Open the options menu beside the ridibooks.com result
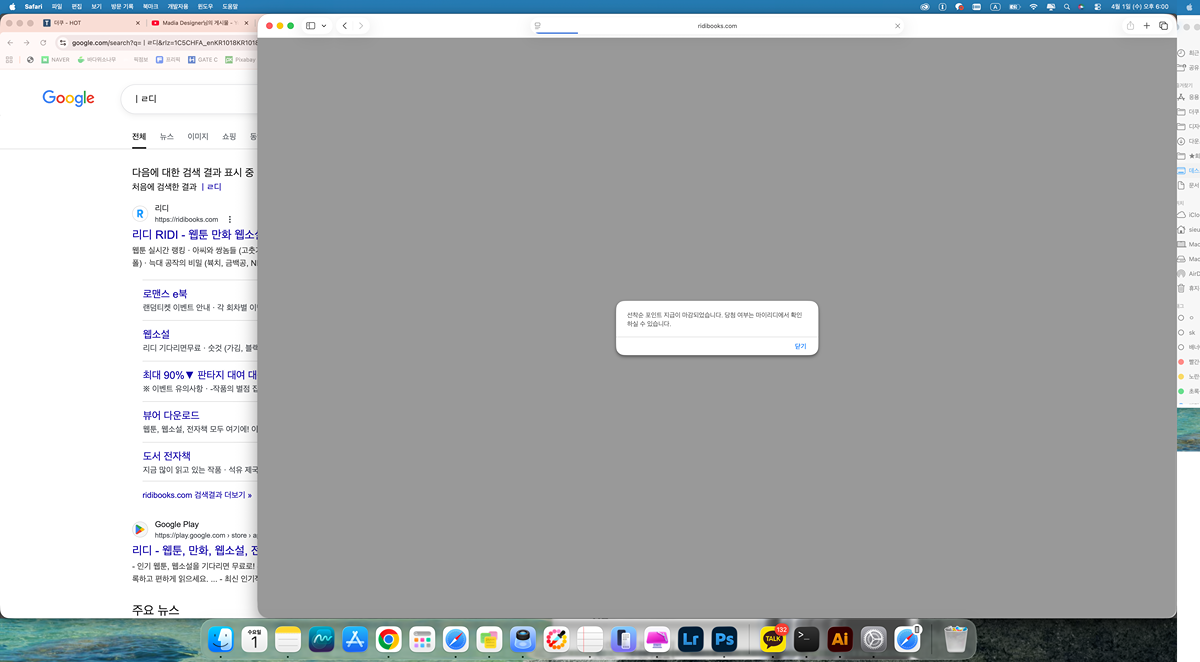This screenshot has width=1200, height=662. pyautogui.click(x=230, y=219)
